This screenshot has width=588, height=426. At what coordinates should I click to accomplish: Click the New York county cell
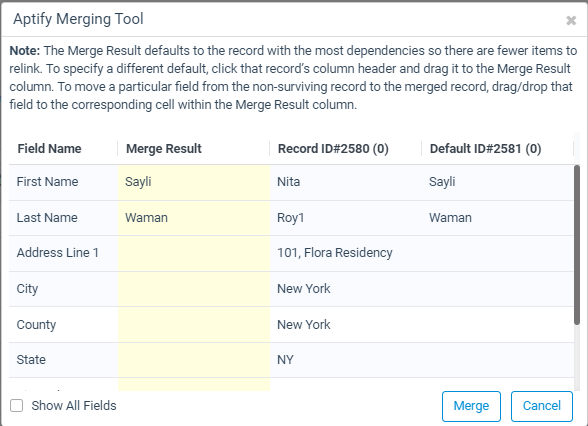click(345, 324)
